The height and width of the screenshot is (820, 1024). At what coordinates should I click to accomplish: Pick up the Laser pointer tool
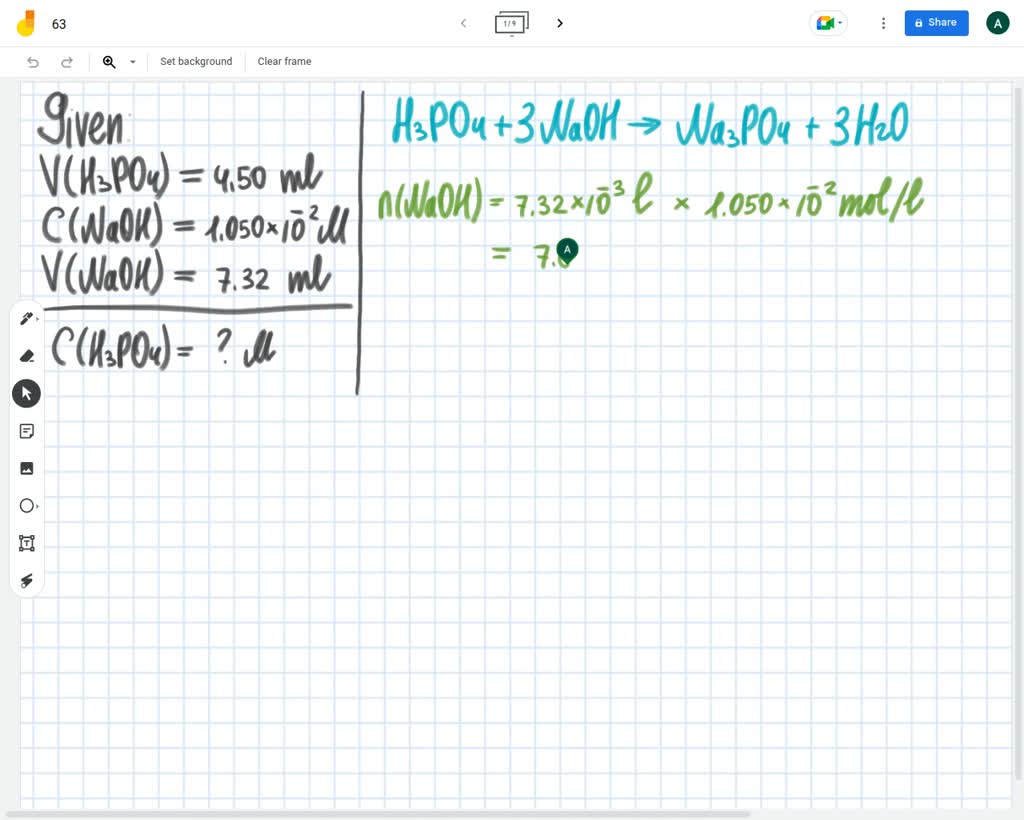pyautogui.click(x=26, y=580)
